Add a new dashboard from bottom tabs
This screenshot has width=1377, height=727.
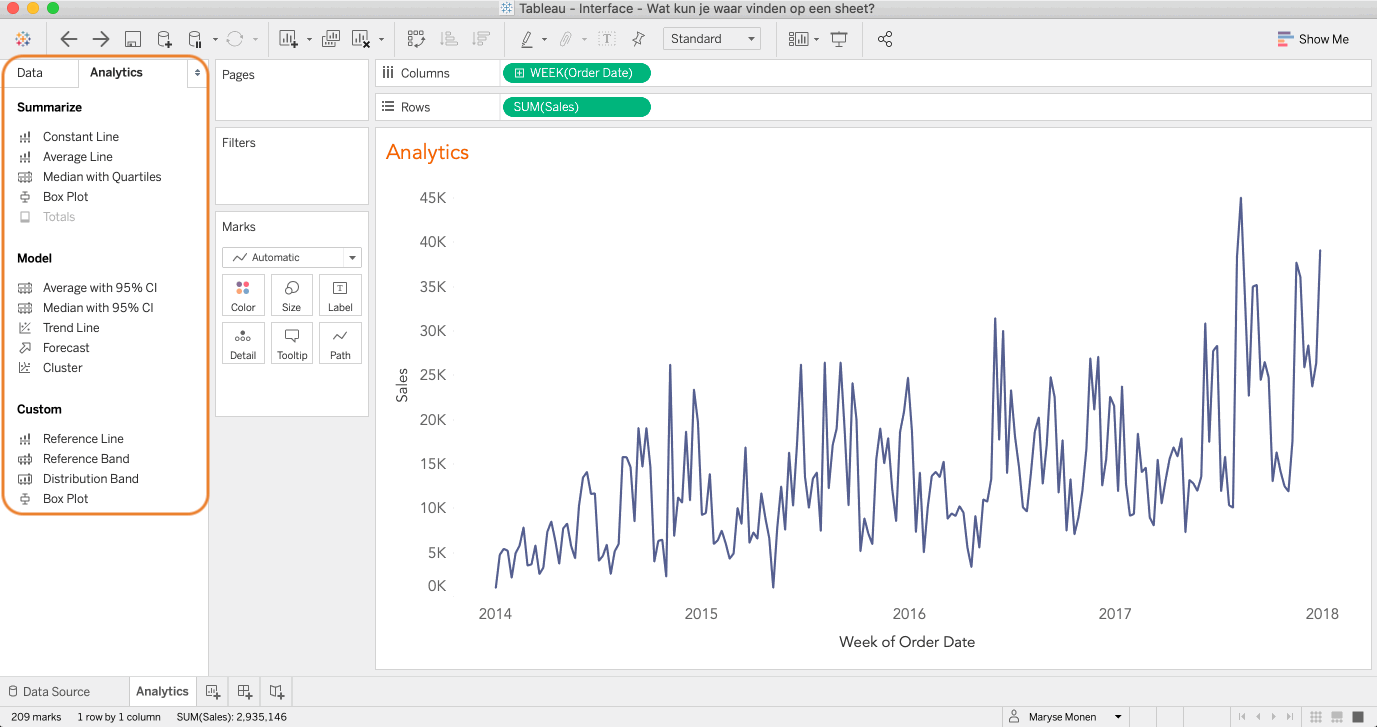pyautogui.click(x=244, y=691)
